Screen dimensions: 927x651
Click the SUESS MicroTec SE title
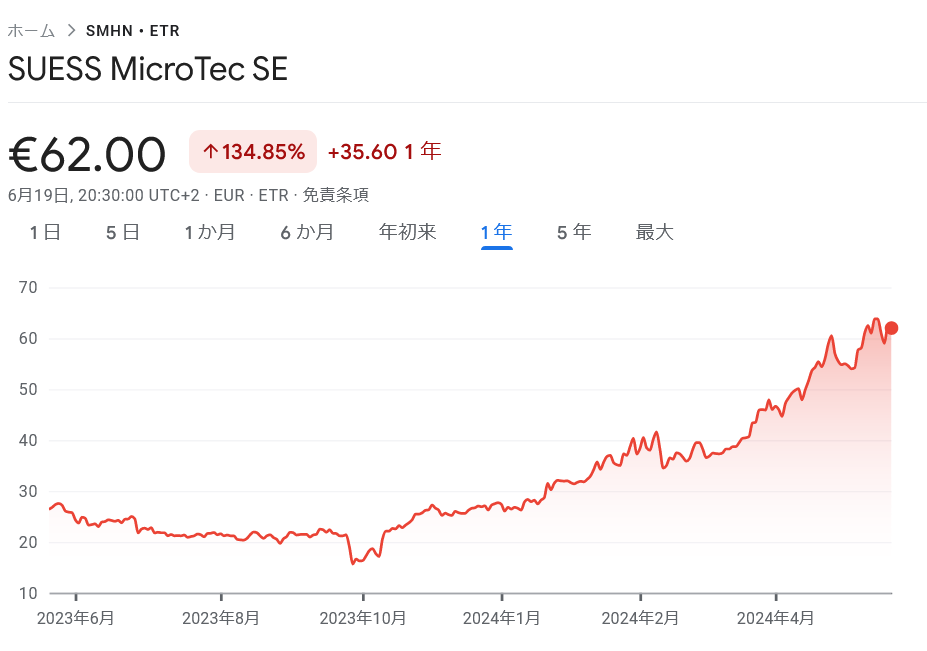(147, 69)
